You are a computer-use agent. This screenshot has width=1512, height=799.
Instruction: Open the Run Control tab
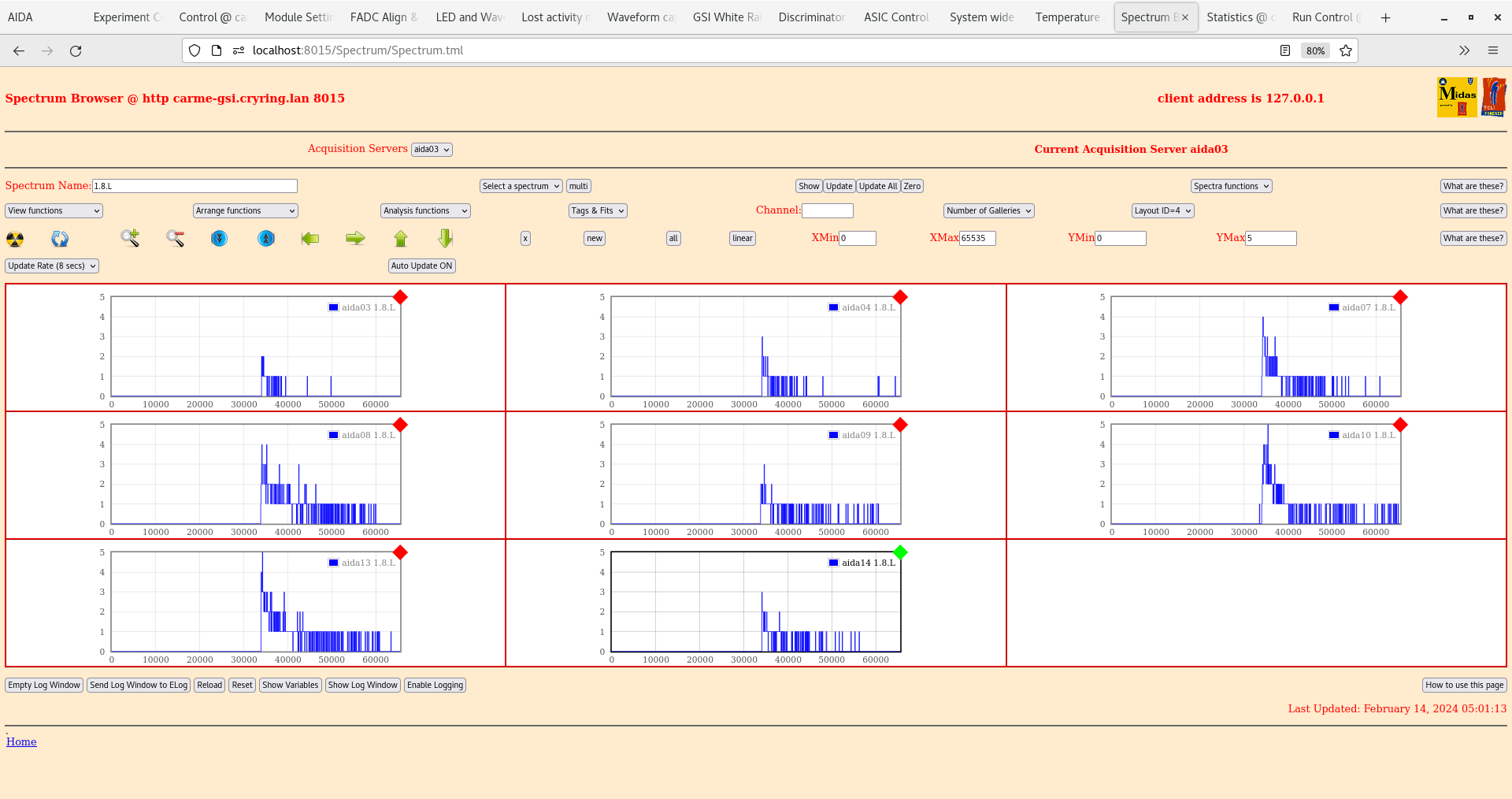click(x=1324, y=17)
